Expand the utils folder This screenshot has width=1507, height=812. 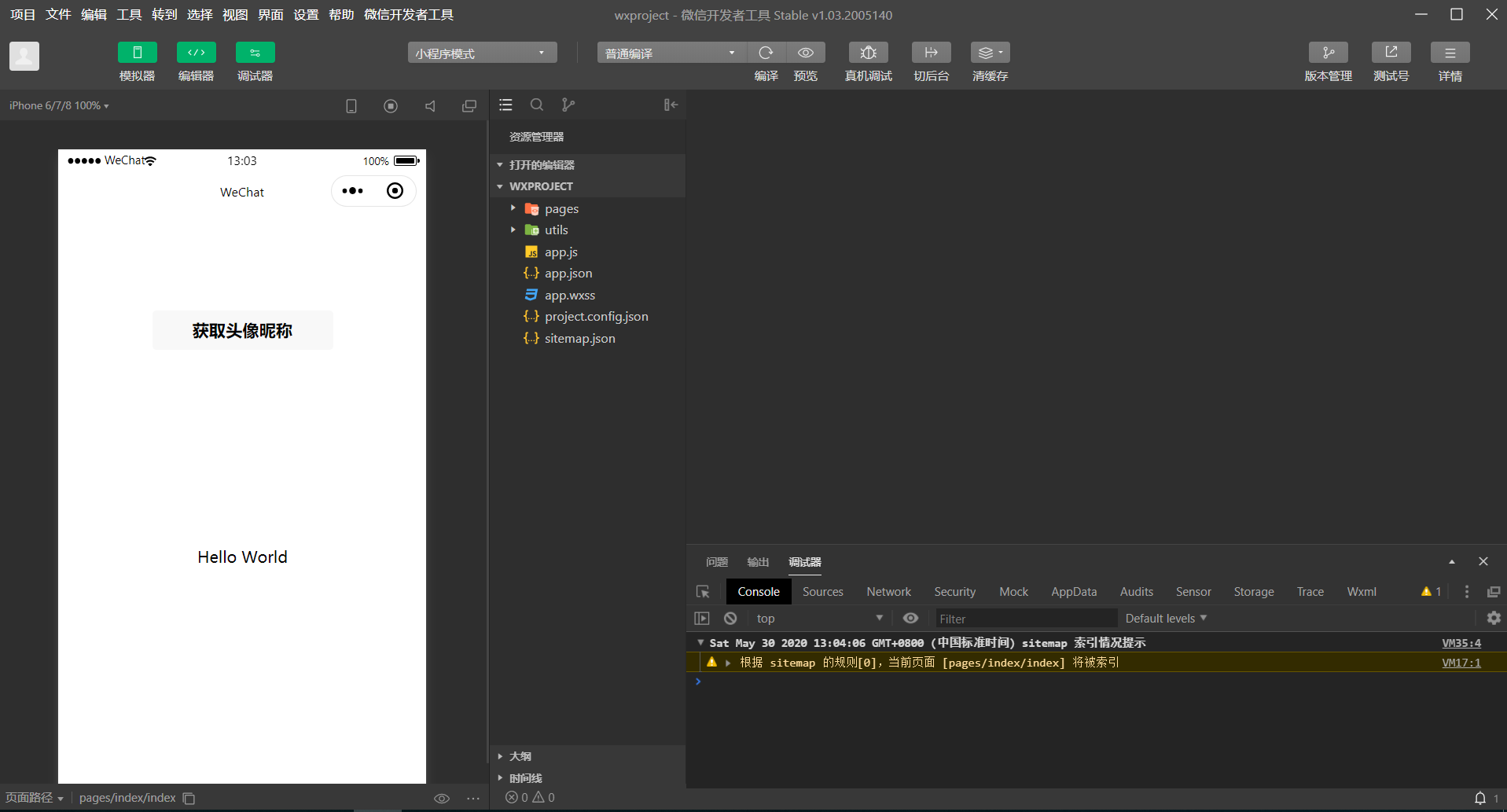(587, 230)
